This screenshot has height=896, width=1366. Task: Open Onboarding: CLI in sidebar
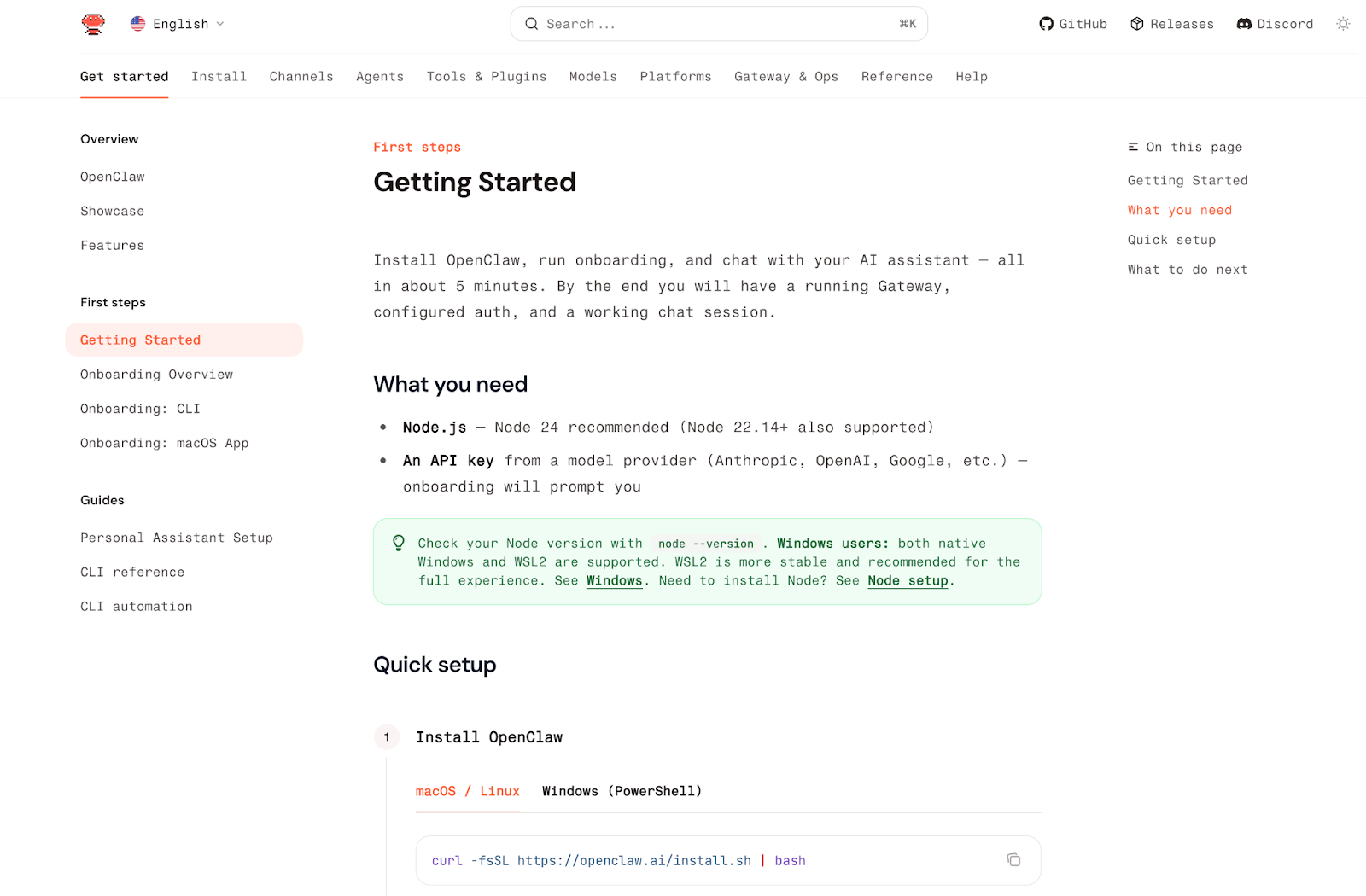[x=140, y=409]
